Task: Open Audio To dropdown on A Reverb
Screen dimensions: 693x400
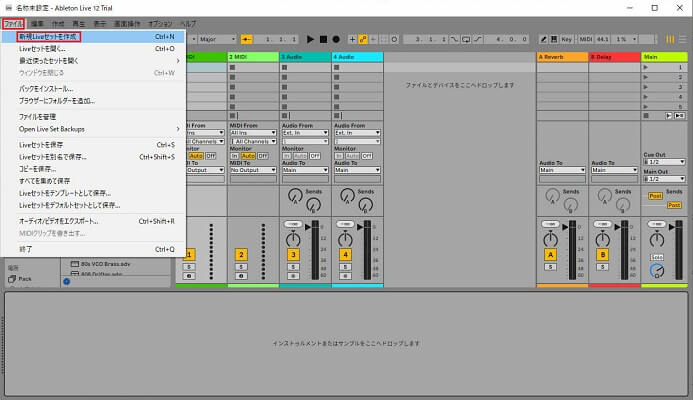Action: click(x=562, y=170)
